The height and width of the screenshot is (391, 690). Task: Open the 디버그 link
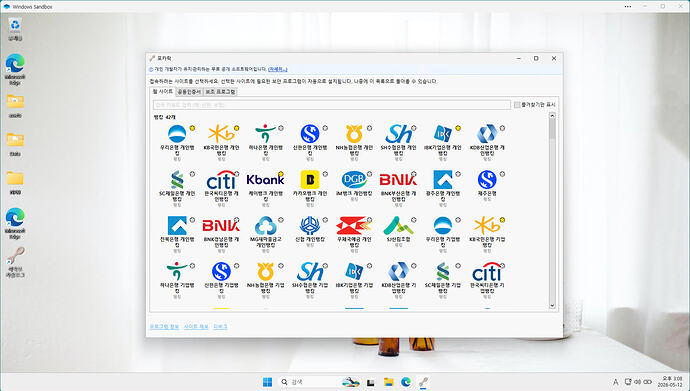pos(220,327)
